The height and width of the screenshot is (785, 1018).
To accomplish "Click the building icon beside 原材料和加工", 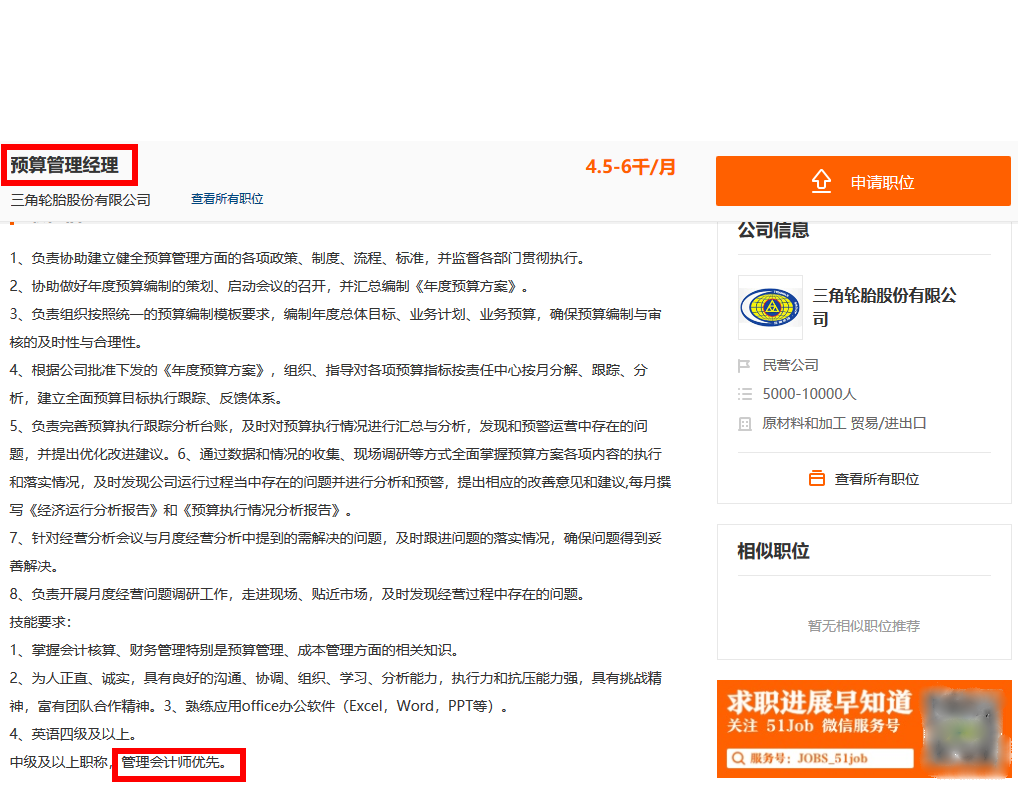I will pos(744,424).
